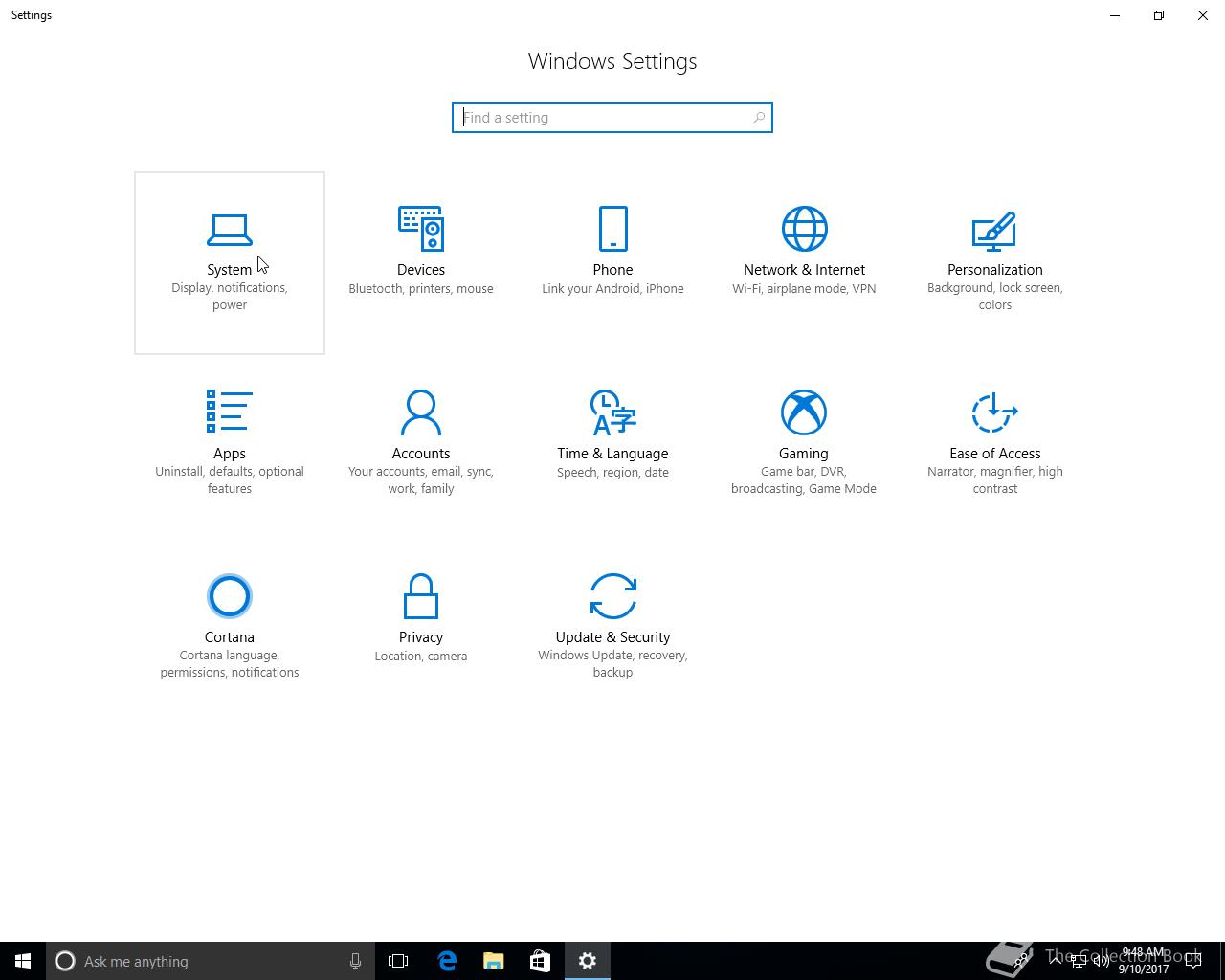1225x980 pixels.
Task: Open Time & Language settings
Action: (x=612, y=447)
